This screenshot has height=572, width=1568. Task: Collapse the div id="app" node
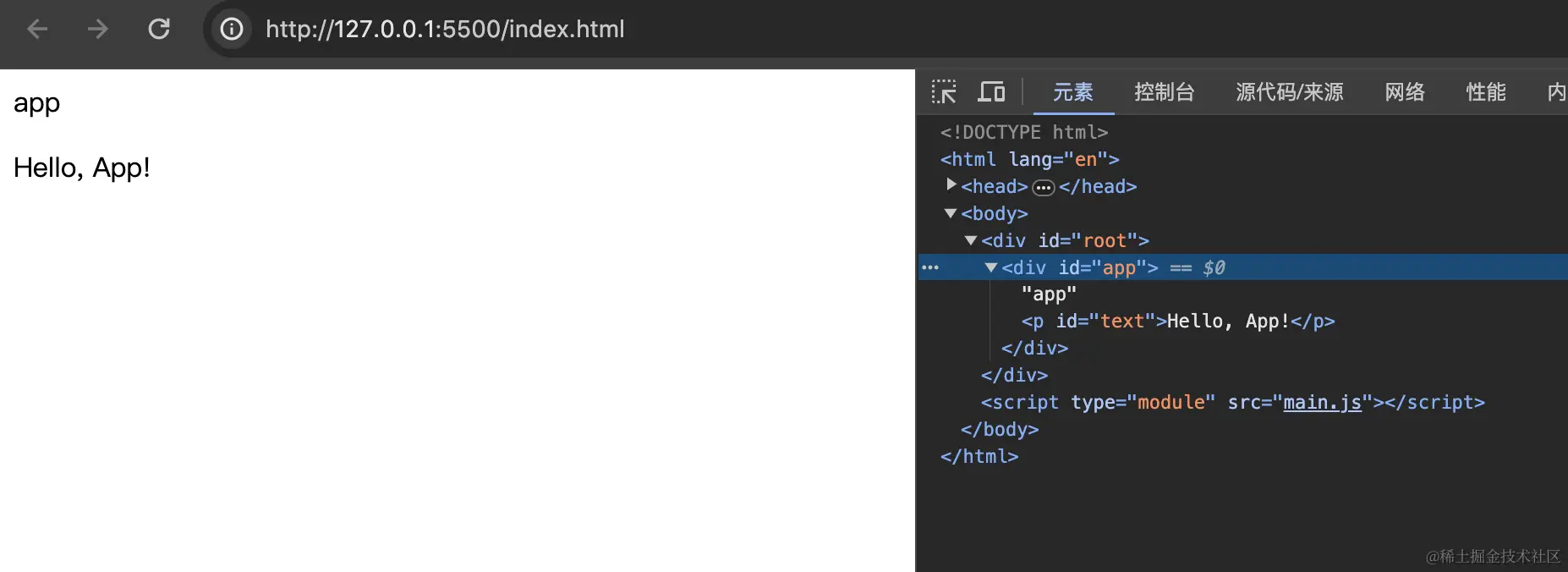(x=991, y=267)
